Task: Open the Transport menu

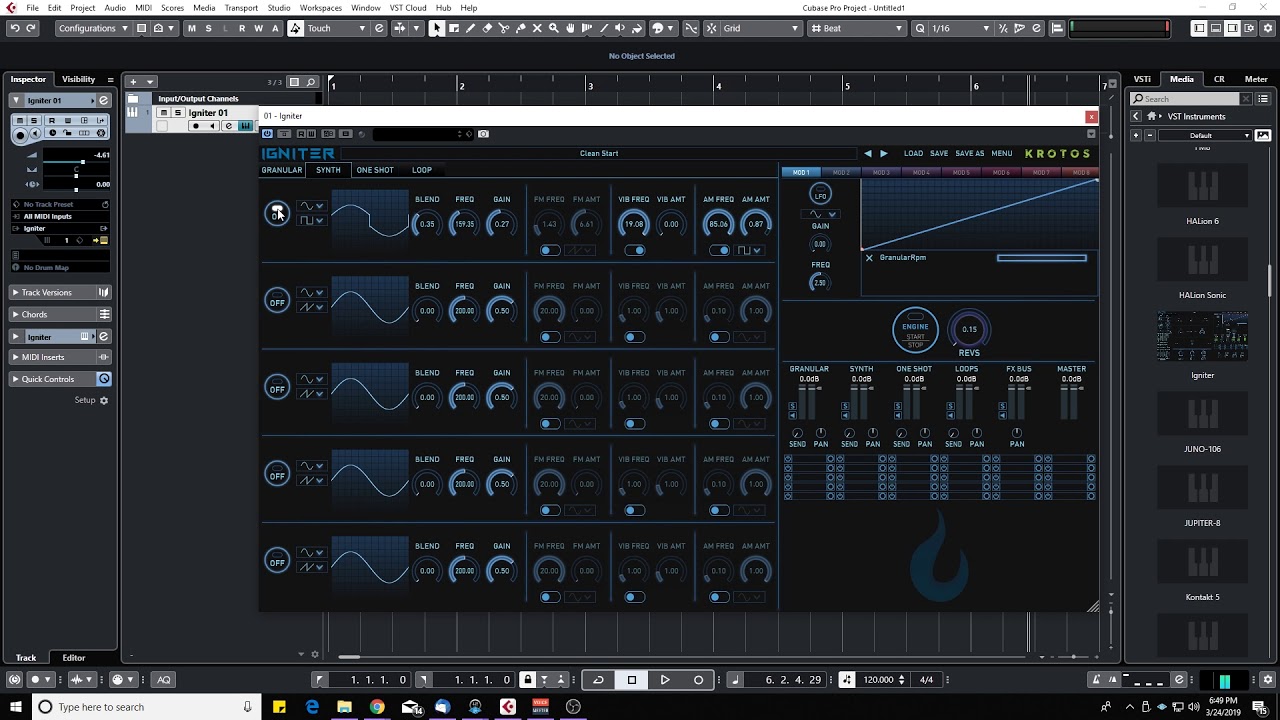Action: coord(241,8)
